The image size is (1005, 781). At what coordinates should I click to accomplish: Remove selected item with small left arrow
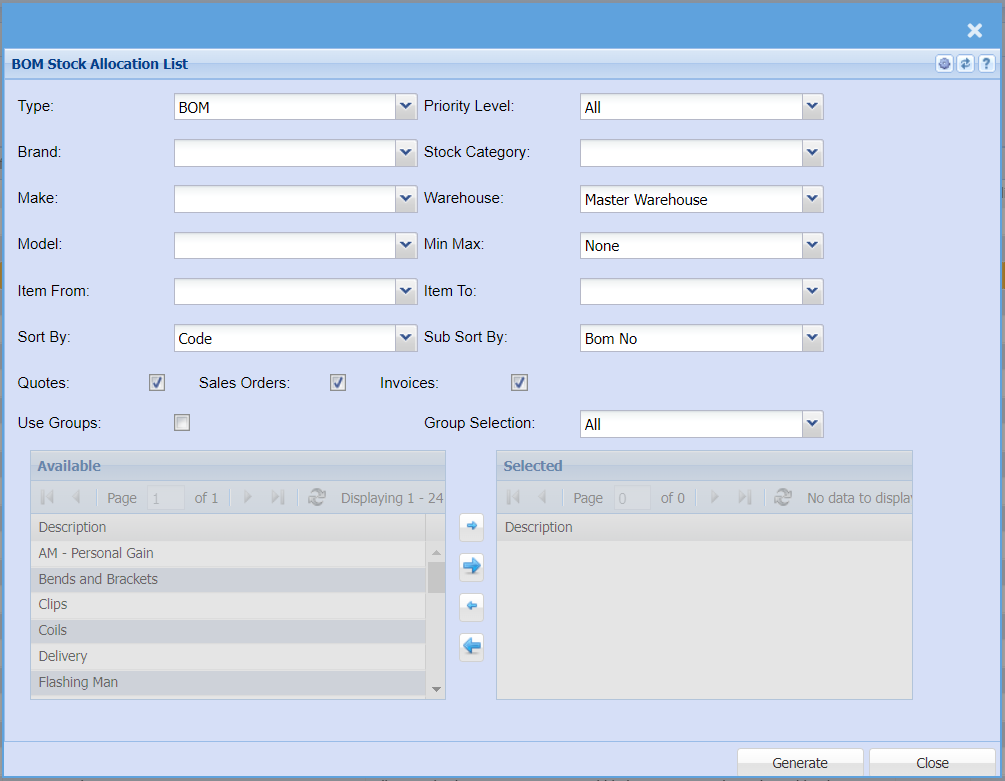coord(471,606)
